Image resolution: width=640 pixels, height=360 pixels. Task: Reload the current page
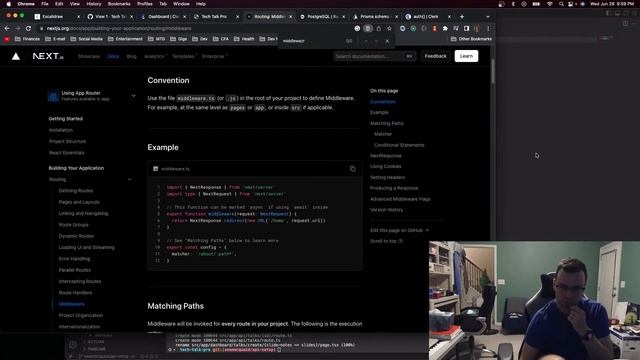(28, 29)
